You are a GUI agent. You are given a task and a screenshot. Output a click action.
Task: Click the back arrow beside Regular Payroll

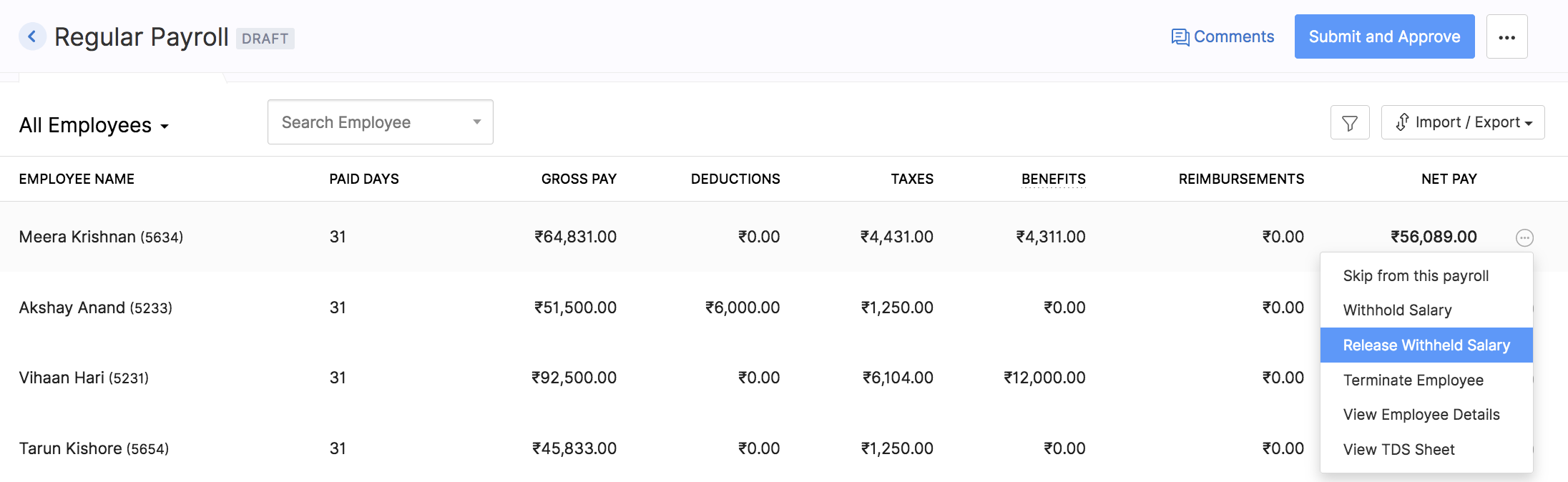click(32, 36)
